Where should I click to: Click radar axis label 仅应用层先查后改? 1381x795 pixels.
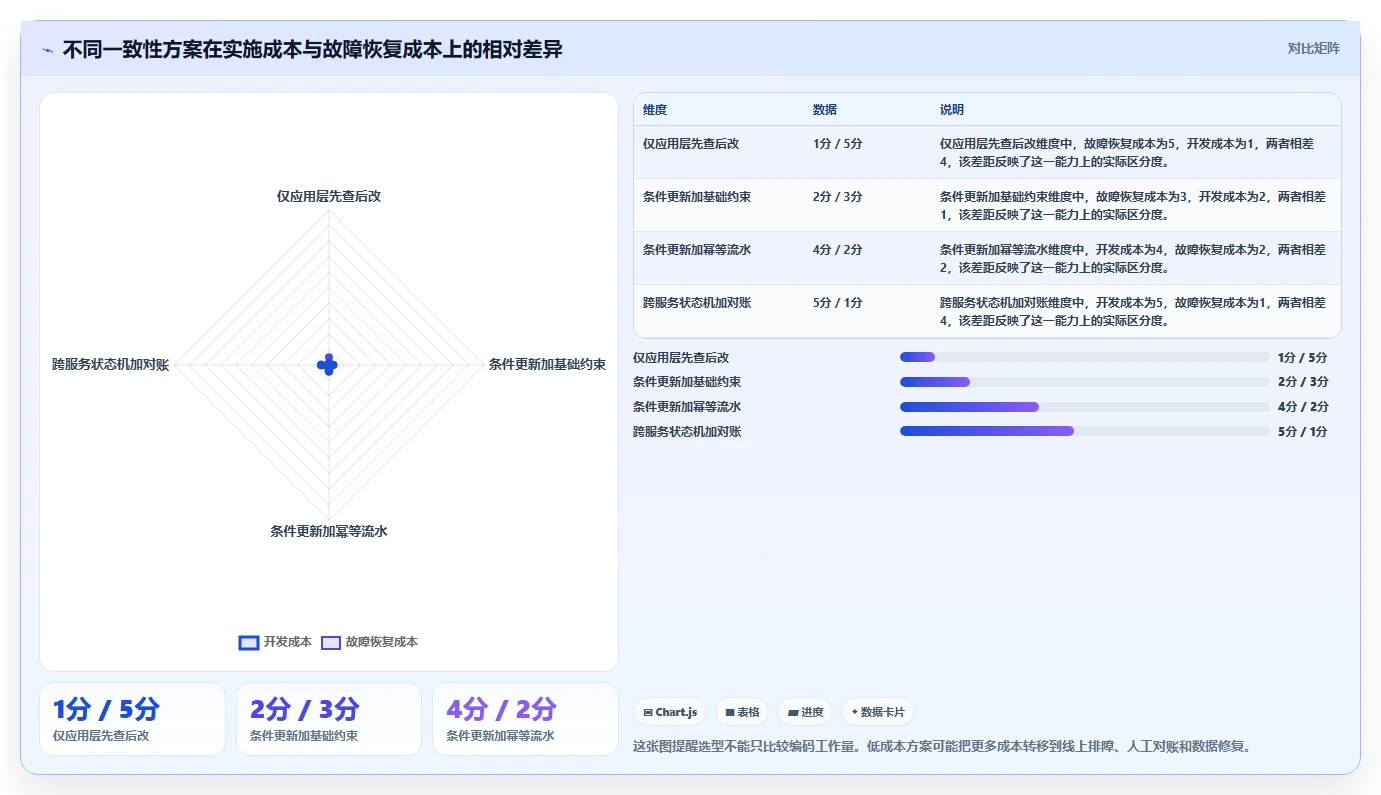coord(329,196)
